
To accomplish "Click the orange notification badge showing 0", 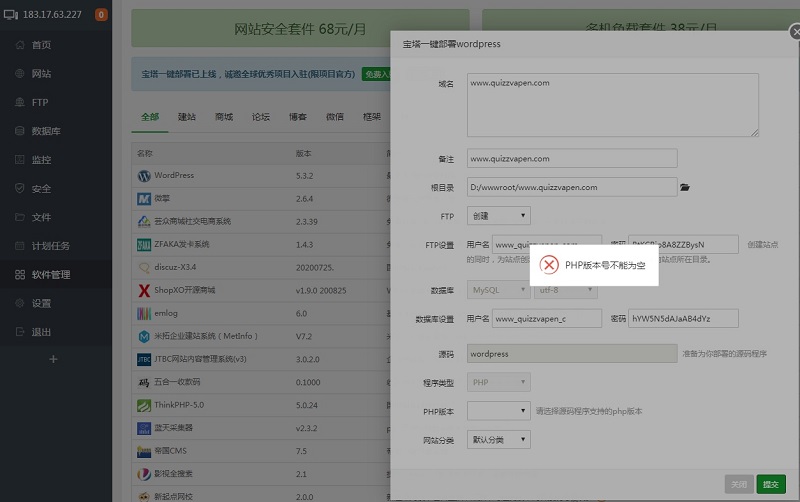I will 101,14.
